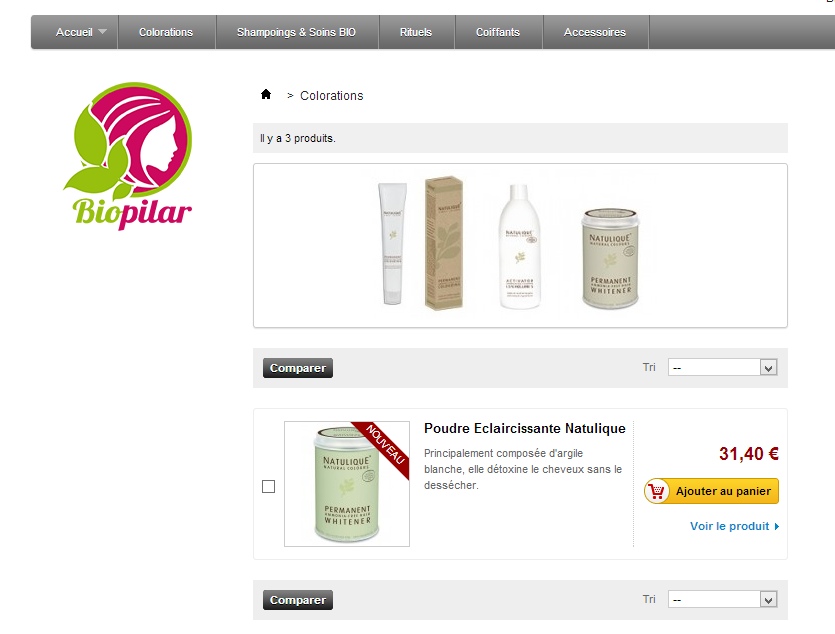Click the Biopilar logo
The height and width of the screenshot is (634, 835).
pyautogui.click(x=128, y=156)
